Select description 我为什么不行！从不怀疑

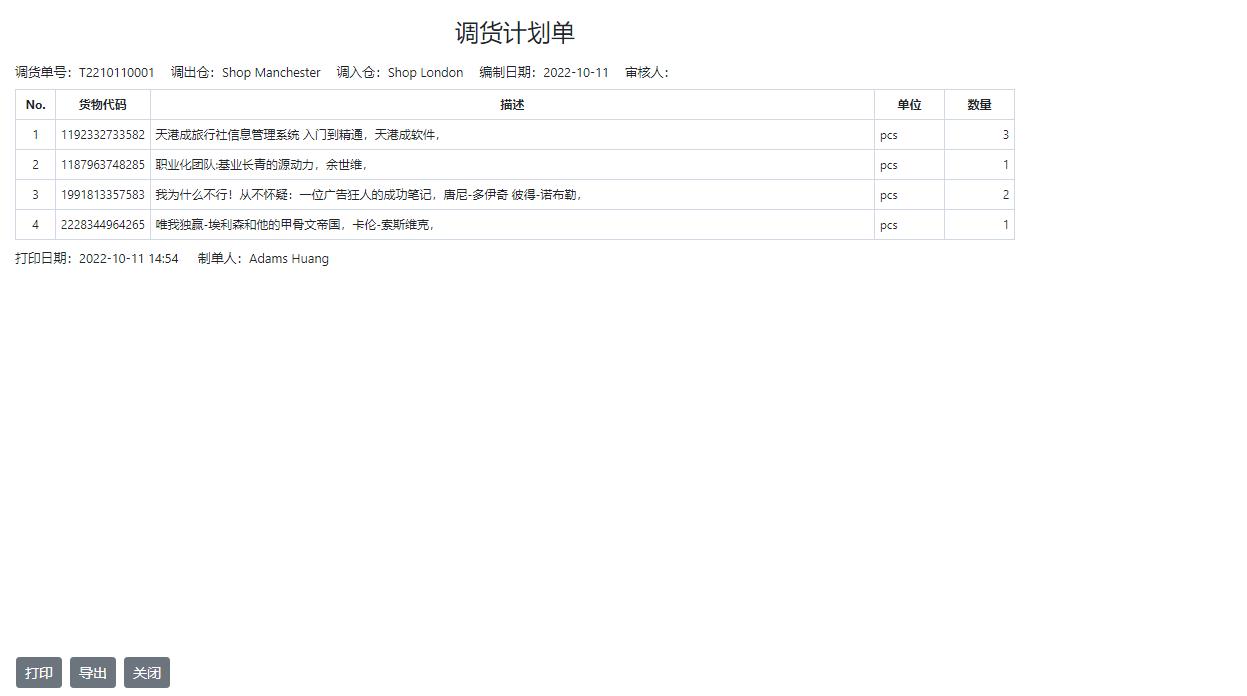221,195
